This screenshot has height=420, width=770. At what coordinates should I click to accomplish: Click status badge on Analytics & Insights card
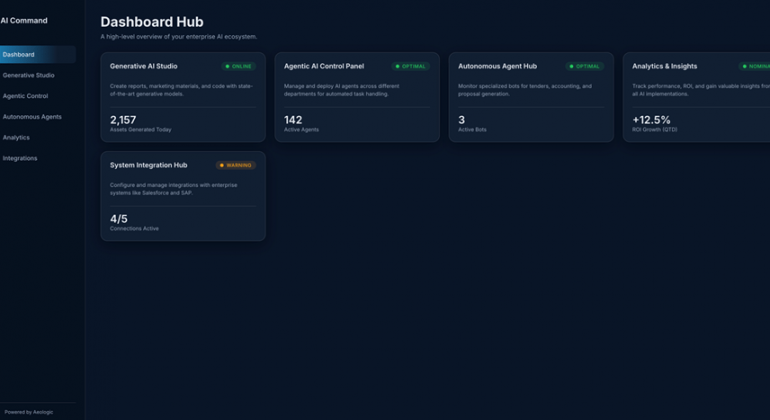click(x=755, y=66)
